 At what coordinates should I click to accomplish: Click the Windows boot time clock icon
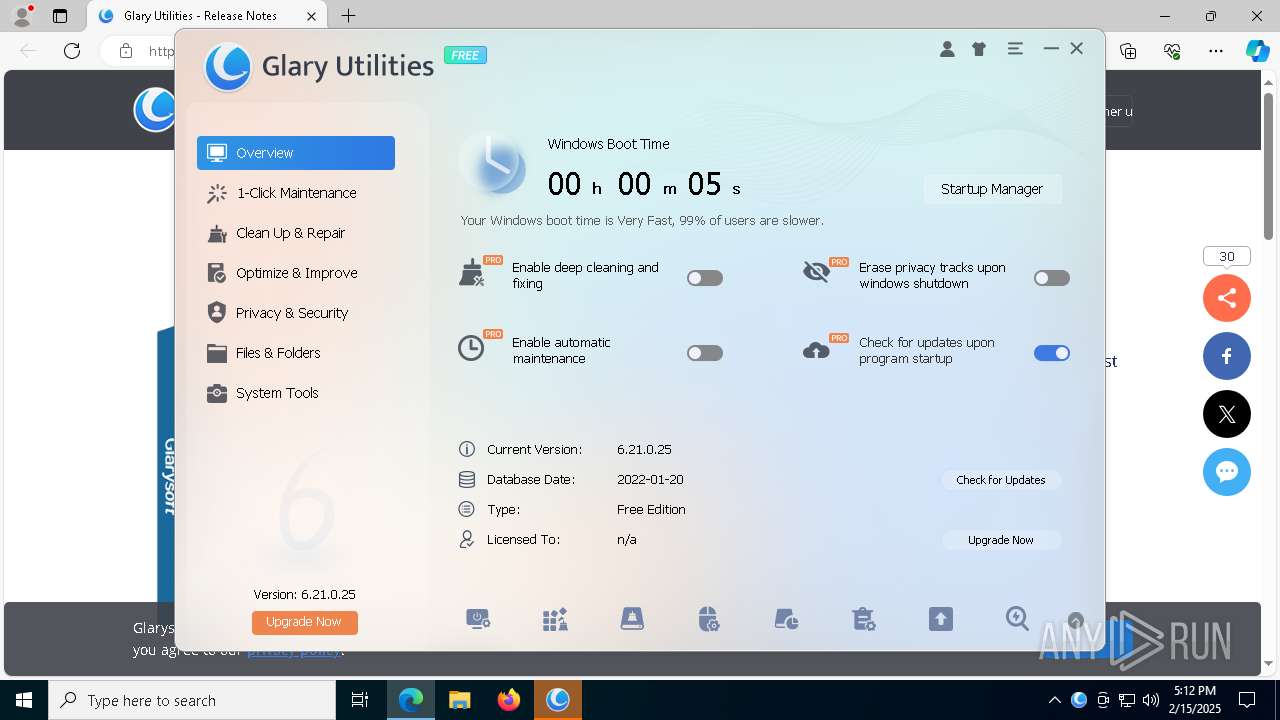point(493,166)
